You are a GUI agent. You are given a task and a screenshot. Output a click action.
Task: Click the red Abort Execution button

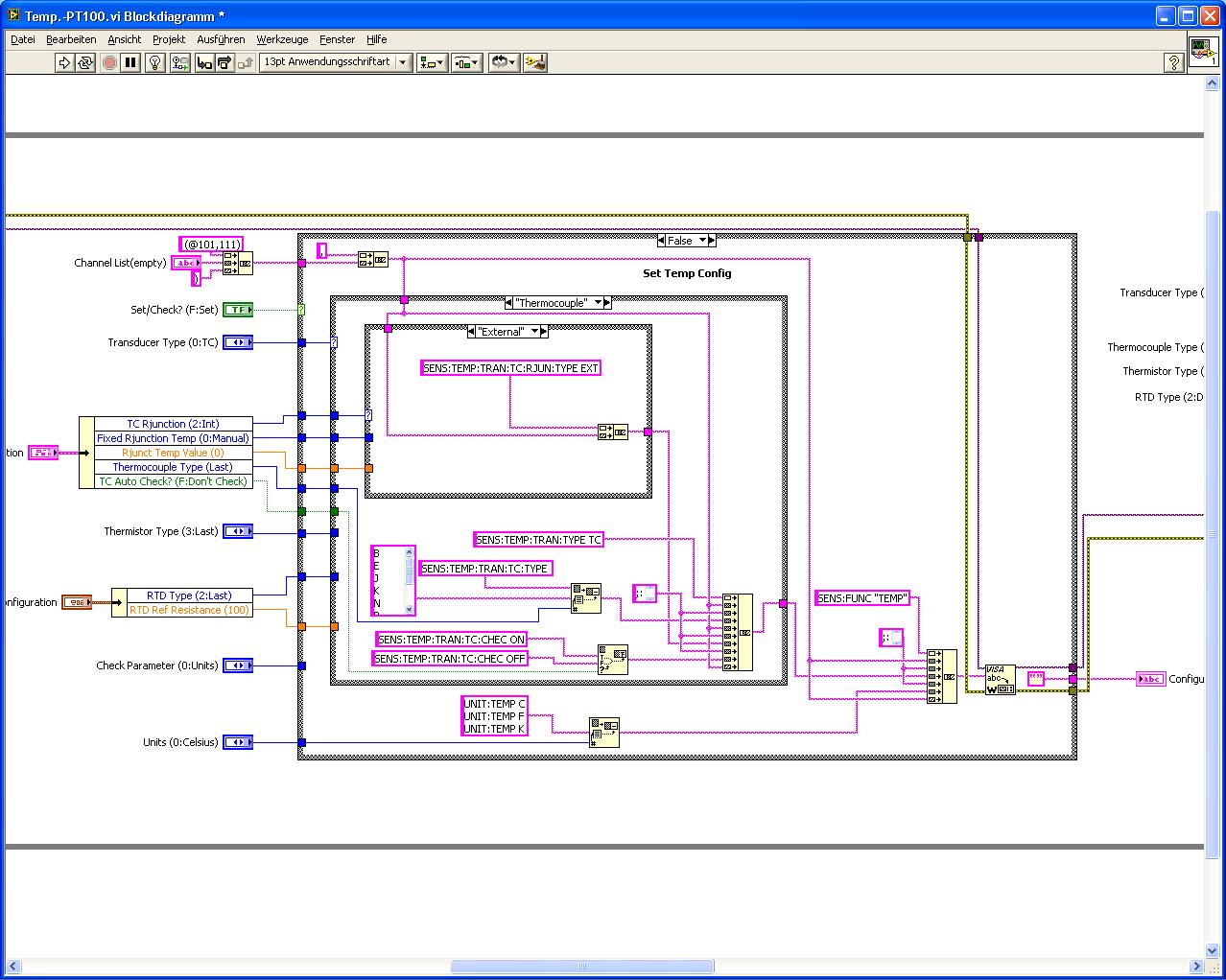tap(109, 62)
